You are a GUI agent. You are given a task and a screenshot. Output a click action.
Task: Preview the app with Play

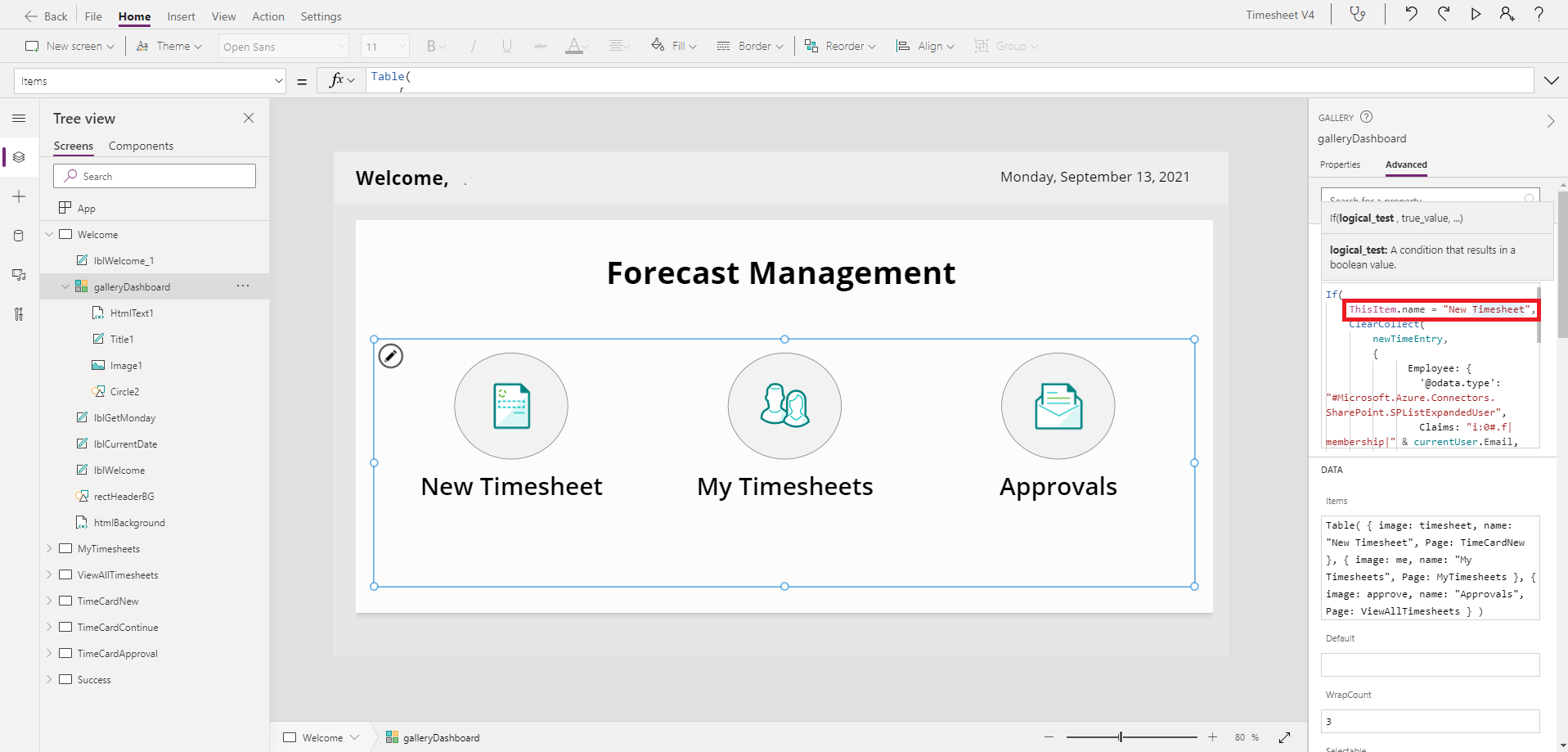[x=1475, y=14]
